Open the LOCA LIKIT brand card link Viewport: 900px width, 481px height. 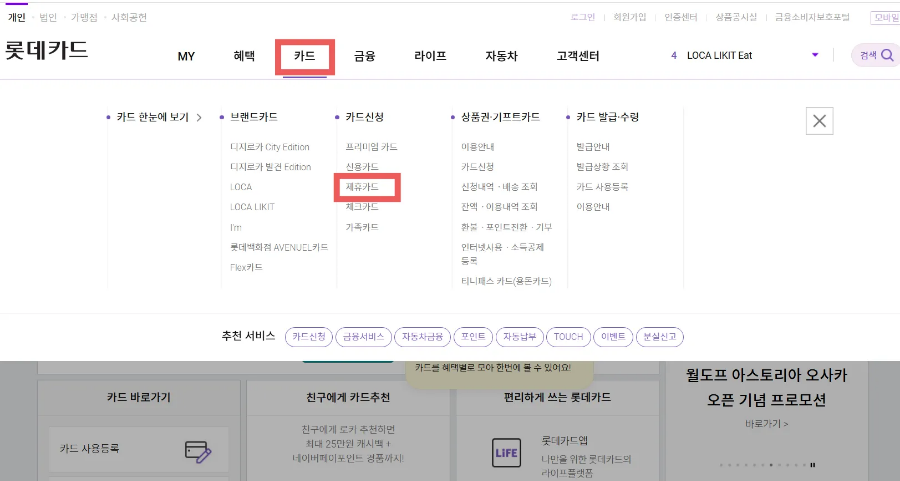coord(253,207)
